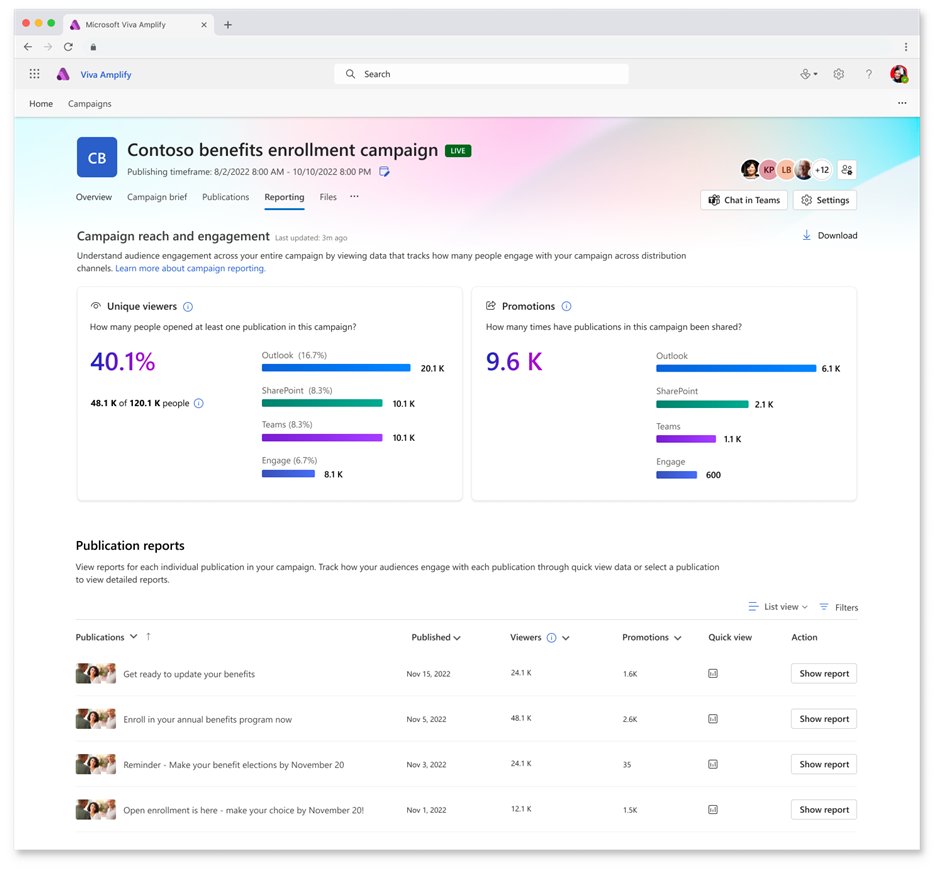
Task: Switch to the Campaign brief tab
Action: coord(156,197)
